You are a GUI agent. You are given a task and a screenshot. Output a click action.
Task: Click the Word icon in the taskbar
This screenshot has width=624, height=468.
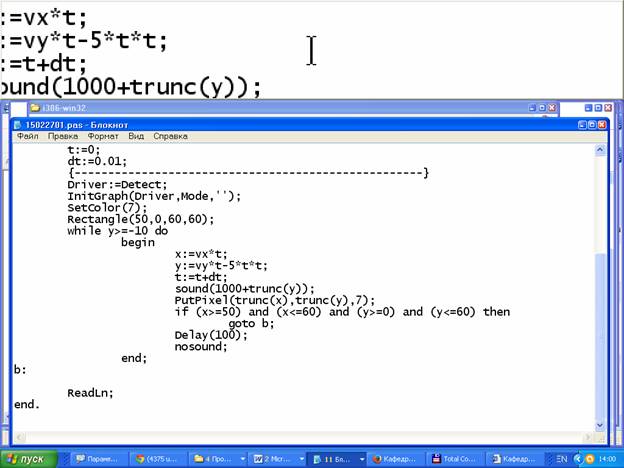(x=258, y=459)
